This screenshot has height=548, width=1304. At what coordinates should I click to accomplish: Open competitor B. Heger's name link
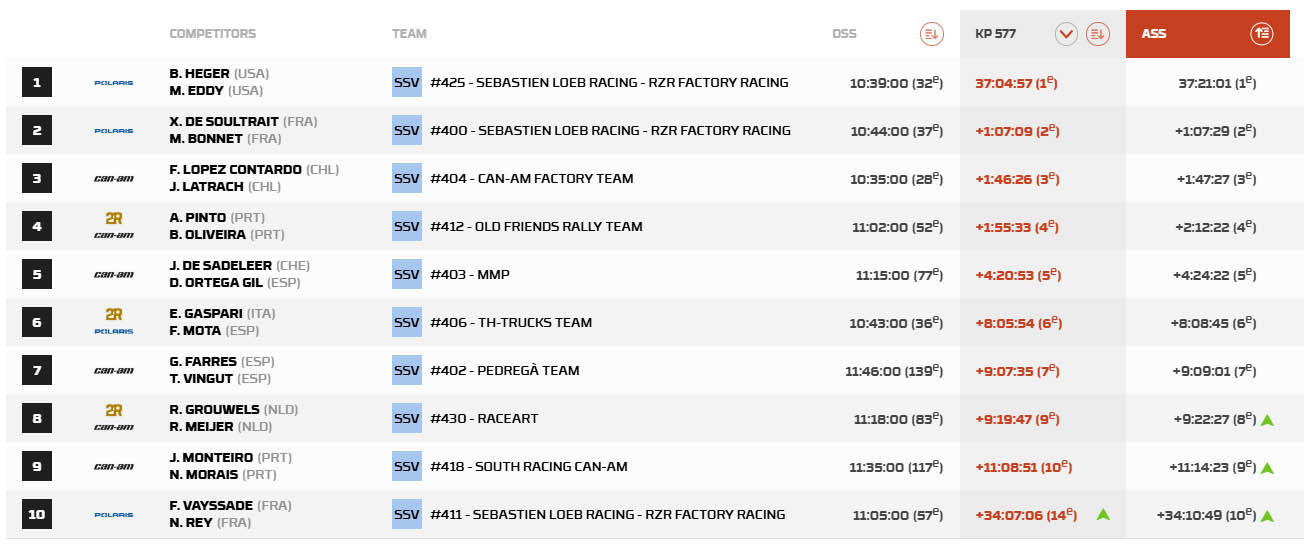pyautogui.click(x=198, y=74)
